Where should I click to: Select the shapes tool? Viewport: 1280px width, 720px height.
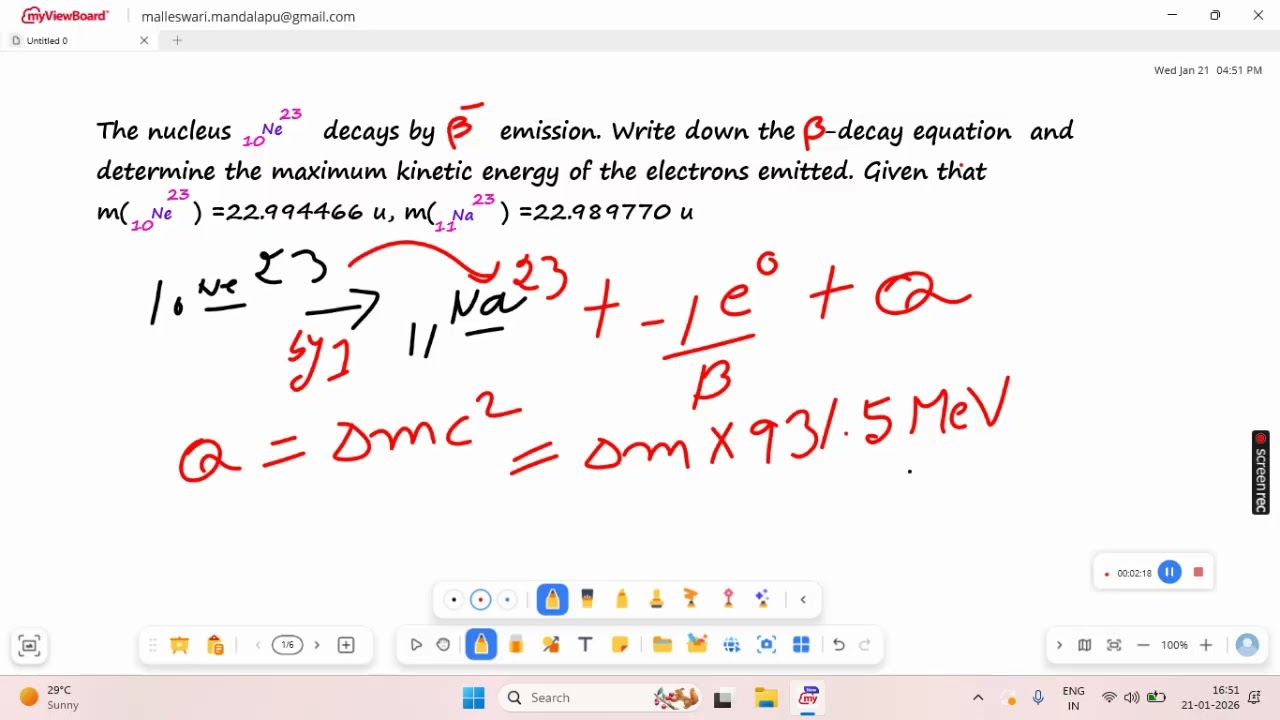(551, 645)
